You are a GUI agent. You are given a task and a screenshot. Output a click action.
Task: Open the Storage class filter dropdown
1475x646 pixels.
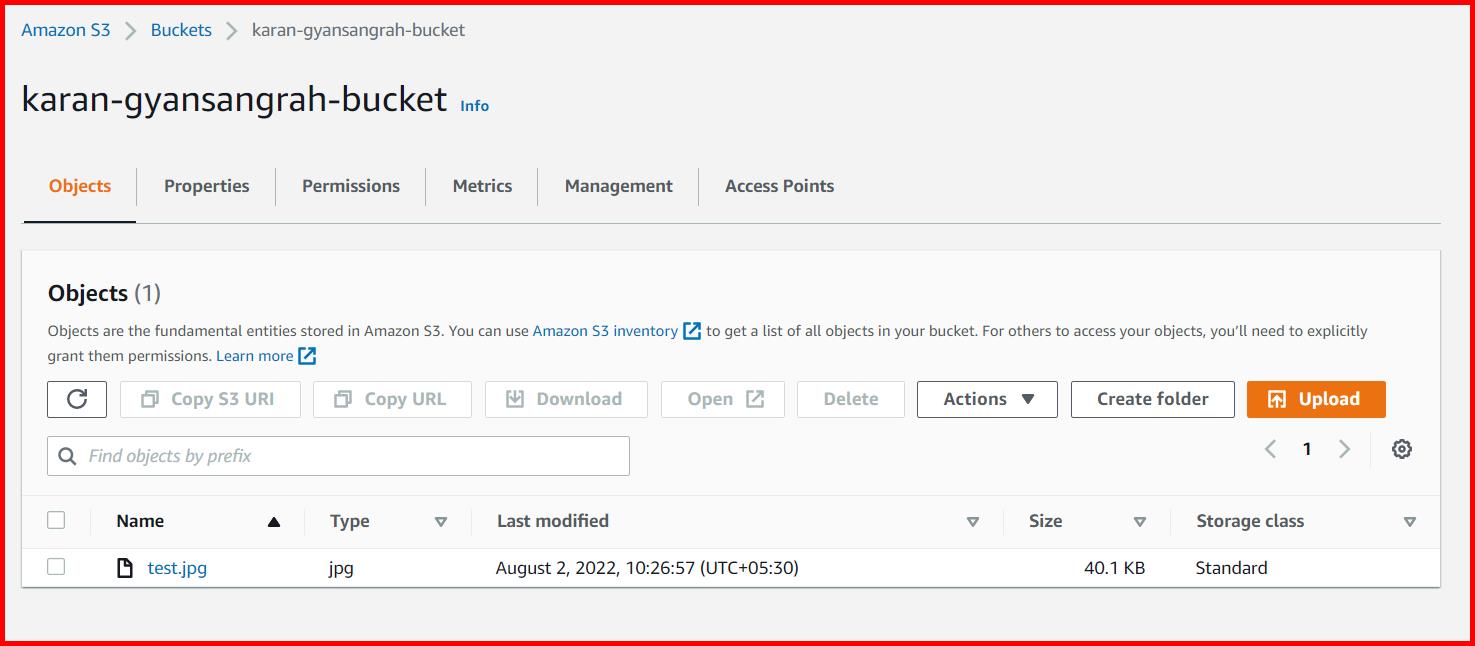pos(1411,521)
